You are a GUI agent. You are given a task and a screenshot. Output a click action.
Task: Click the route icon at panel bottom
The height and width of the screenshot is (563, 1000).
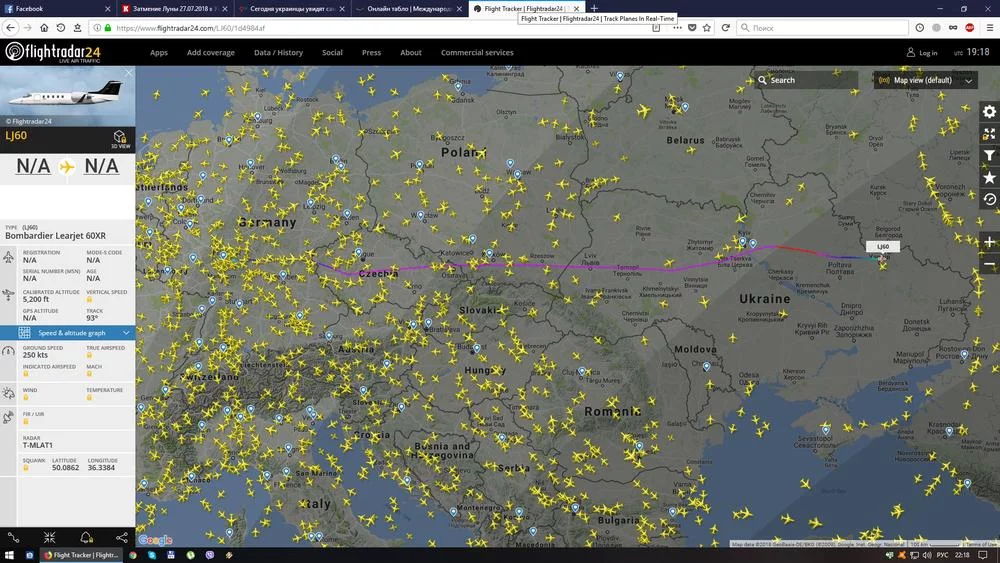[x=13, y=537]
